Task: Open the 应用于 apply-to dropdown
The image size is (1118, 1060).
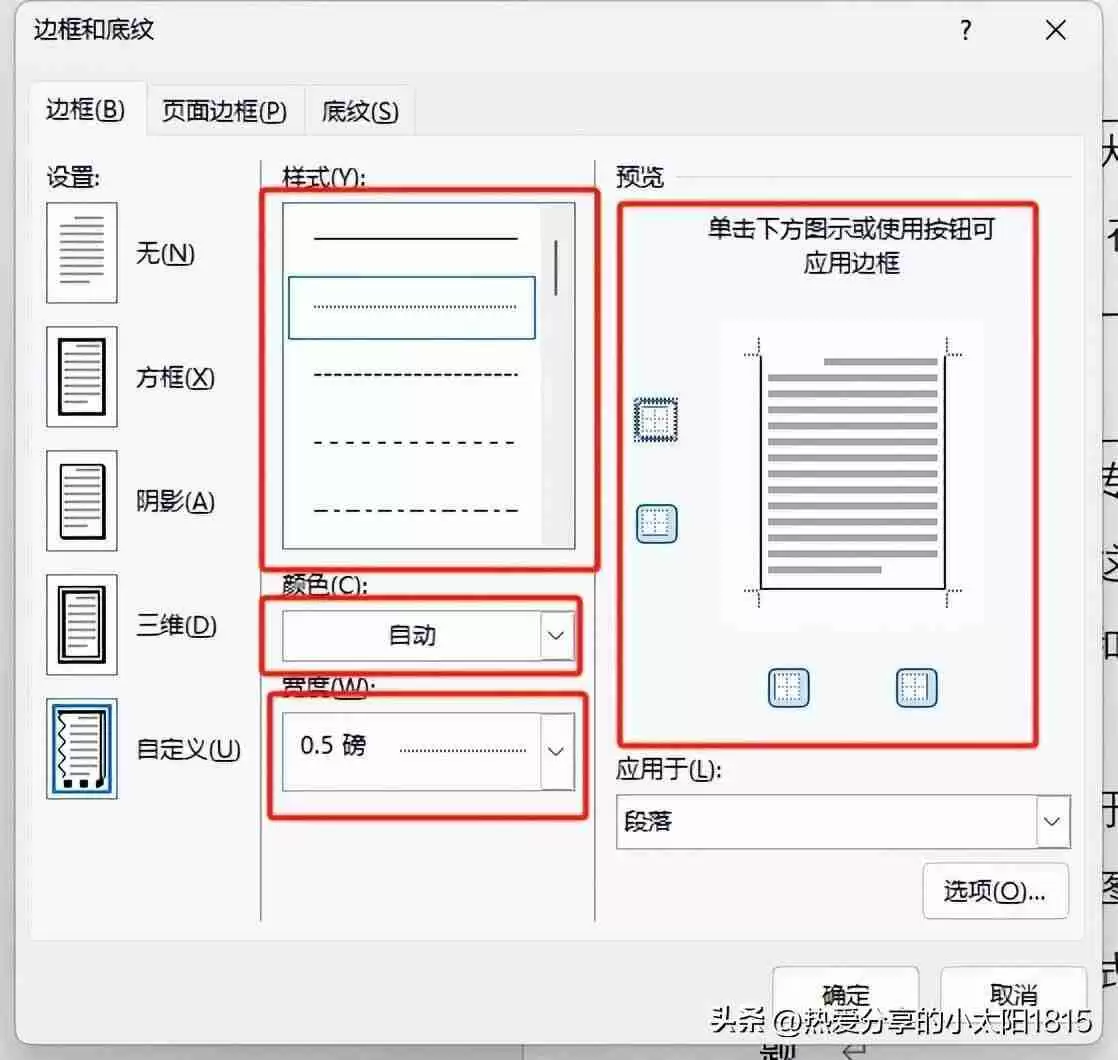Action: coord(1051,821)
